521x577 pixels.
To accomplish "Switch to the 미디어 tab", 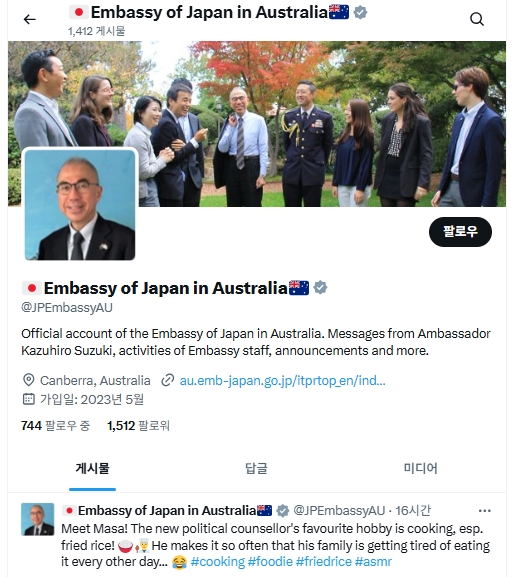I will (421, 468).
